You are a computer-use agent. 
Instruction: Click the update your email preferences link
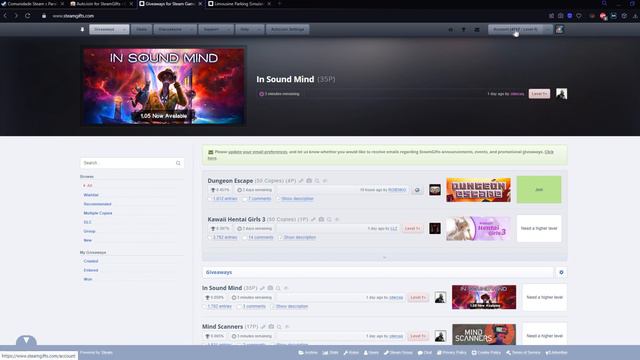[x=258, y=152]
